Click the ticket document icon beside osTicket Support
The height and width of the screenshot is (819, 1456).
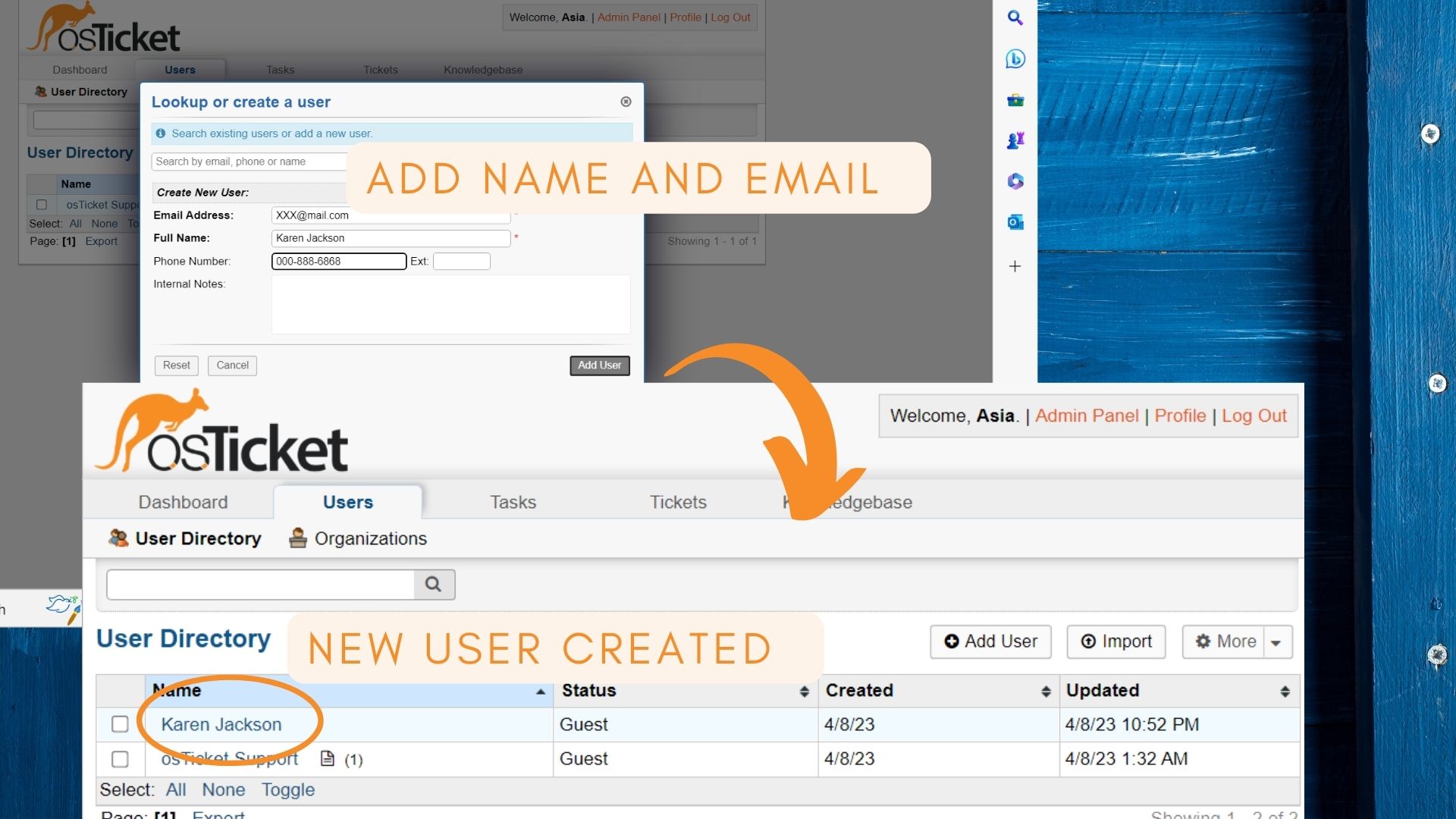coord(328,759)
